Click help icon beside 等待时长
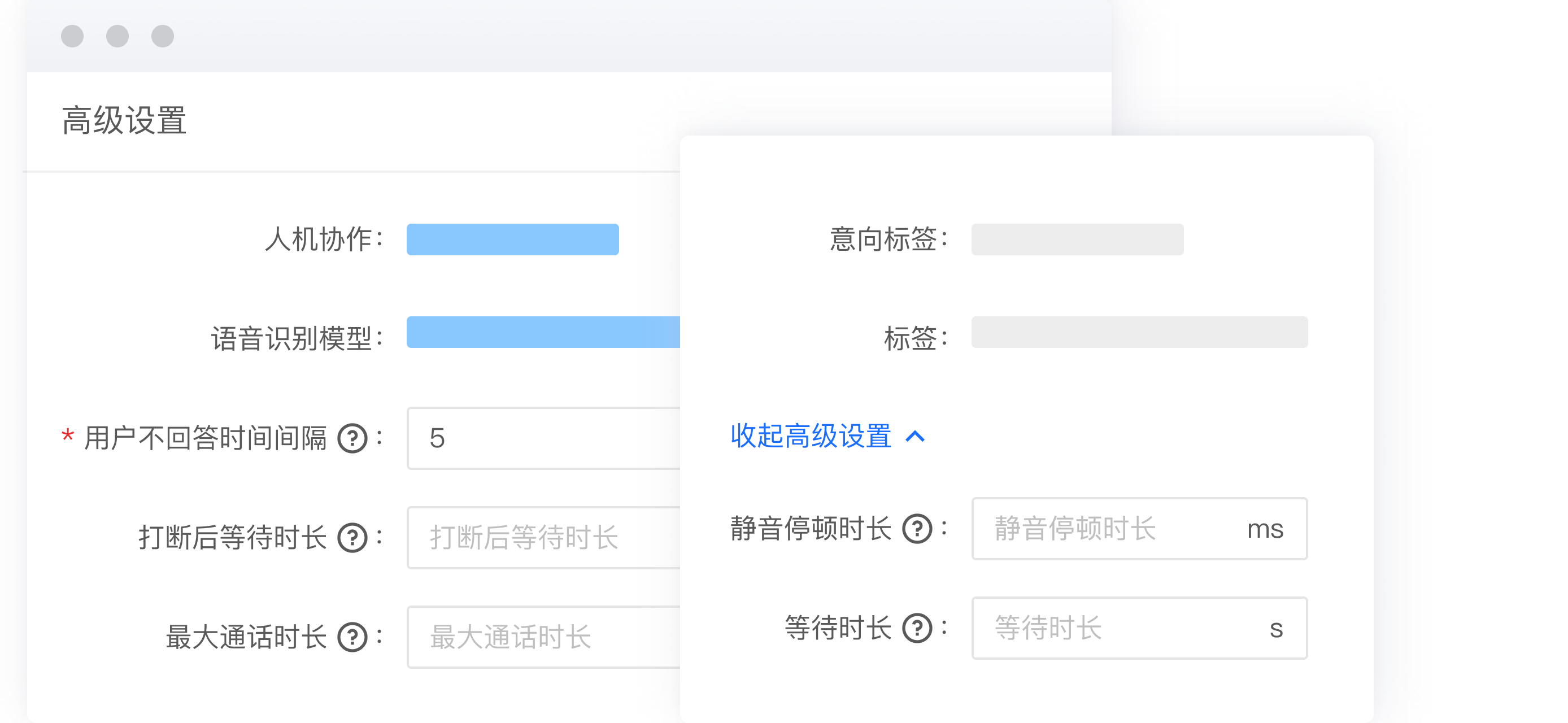Image resolution: width=1568 pixels, height=723 pixels. [x=917, y=628]
